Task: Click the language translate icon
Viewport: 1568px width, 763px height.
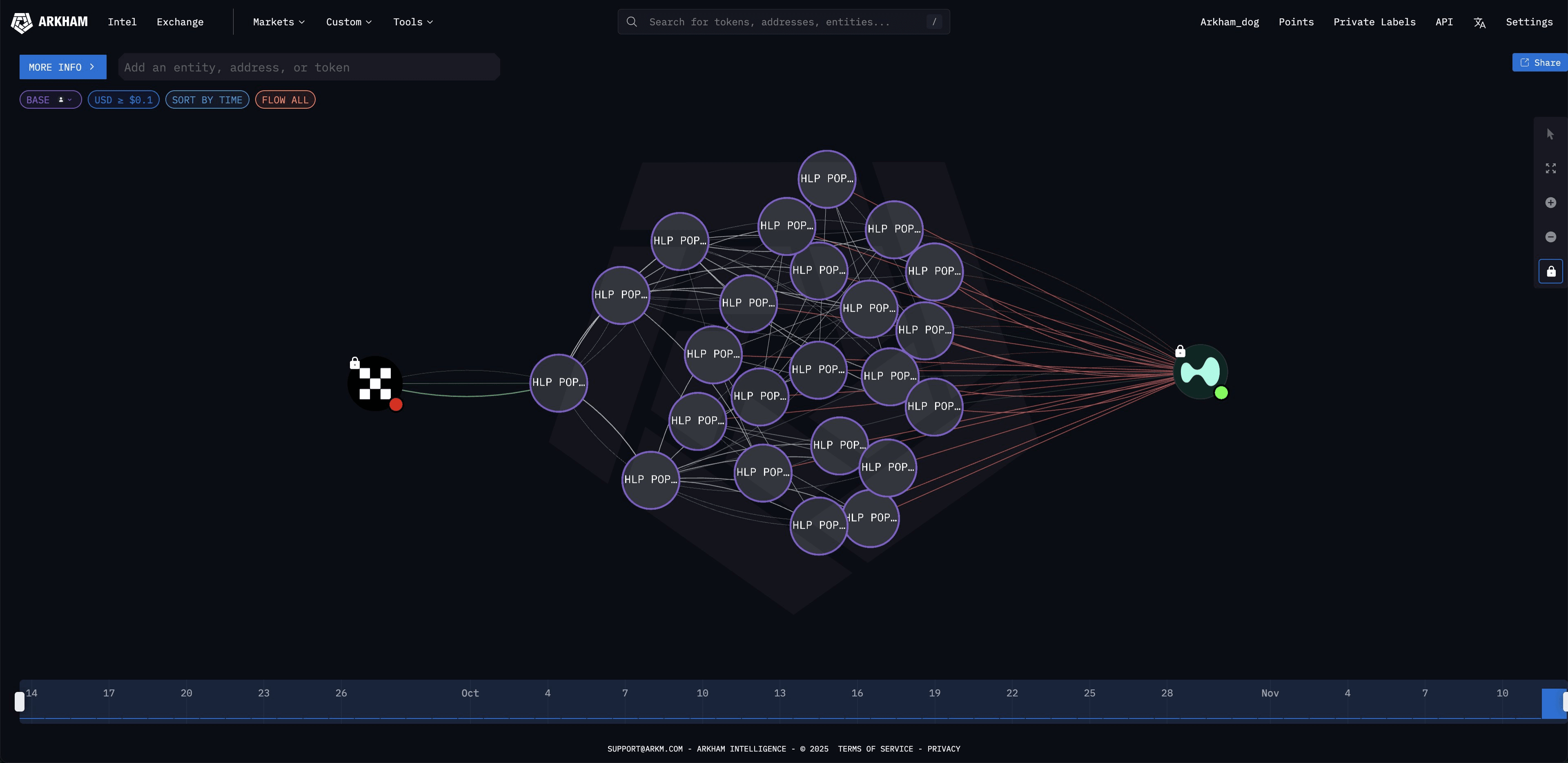Action: coord(1479,22)
